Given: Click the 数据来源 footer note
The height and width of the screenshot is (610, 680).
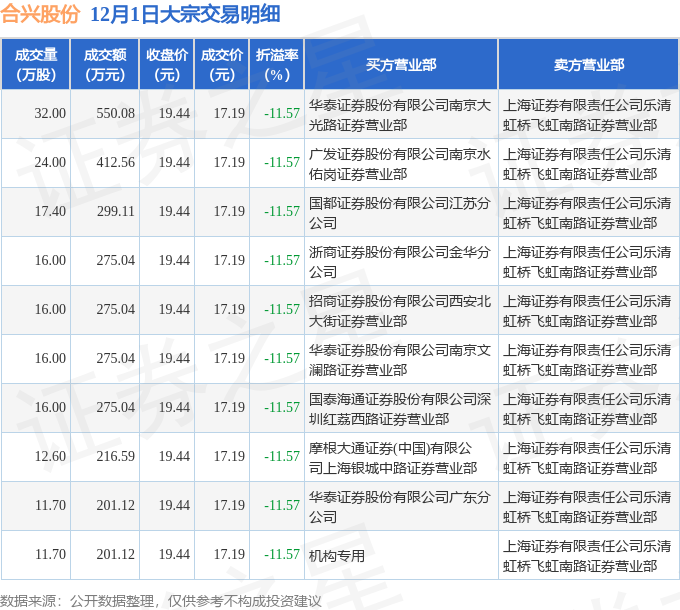Looking at the screenshot, I should pos(160,600).
